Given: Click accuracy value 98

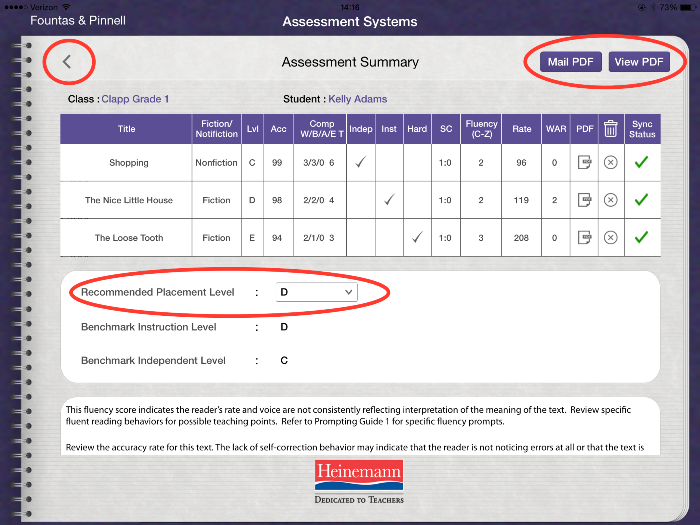Looking at the screenshot, I should pyautogui.click(x=277, y=200).
